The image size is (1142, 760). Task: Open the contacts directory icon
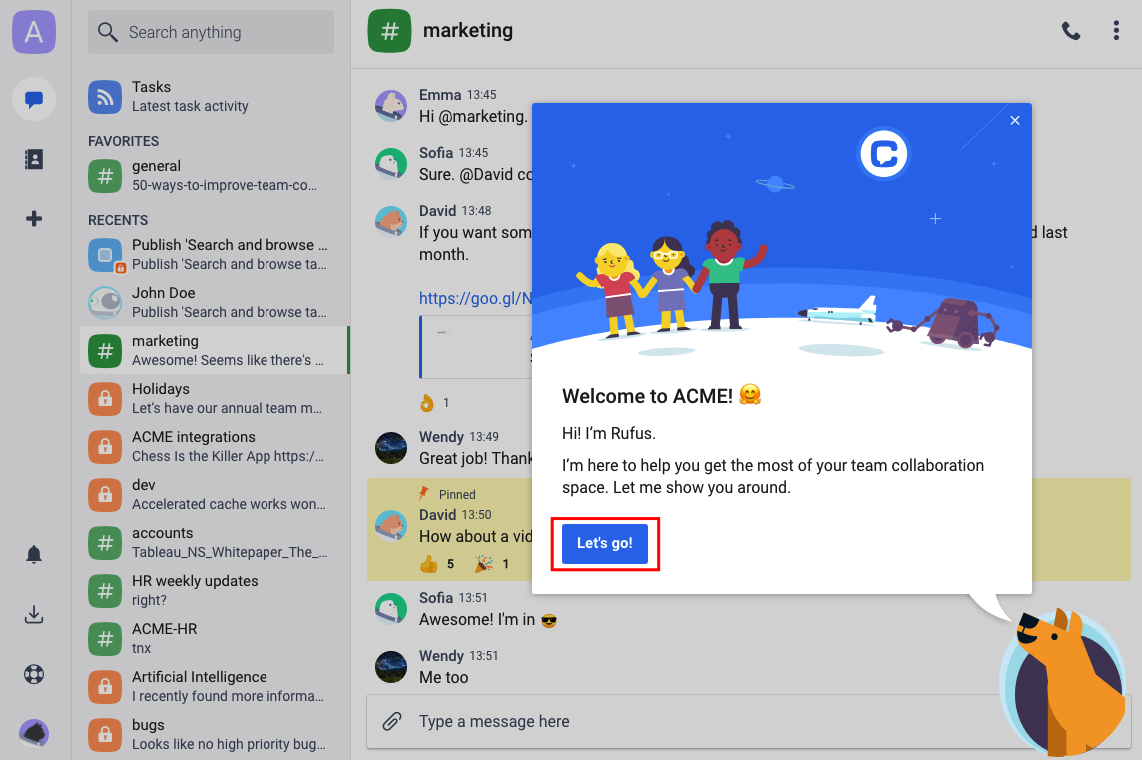(34, 159)
